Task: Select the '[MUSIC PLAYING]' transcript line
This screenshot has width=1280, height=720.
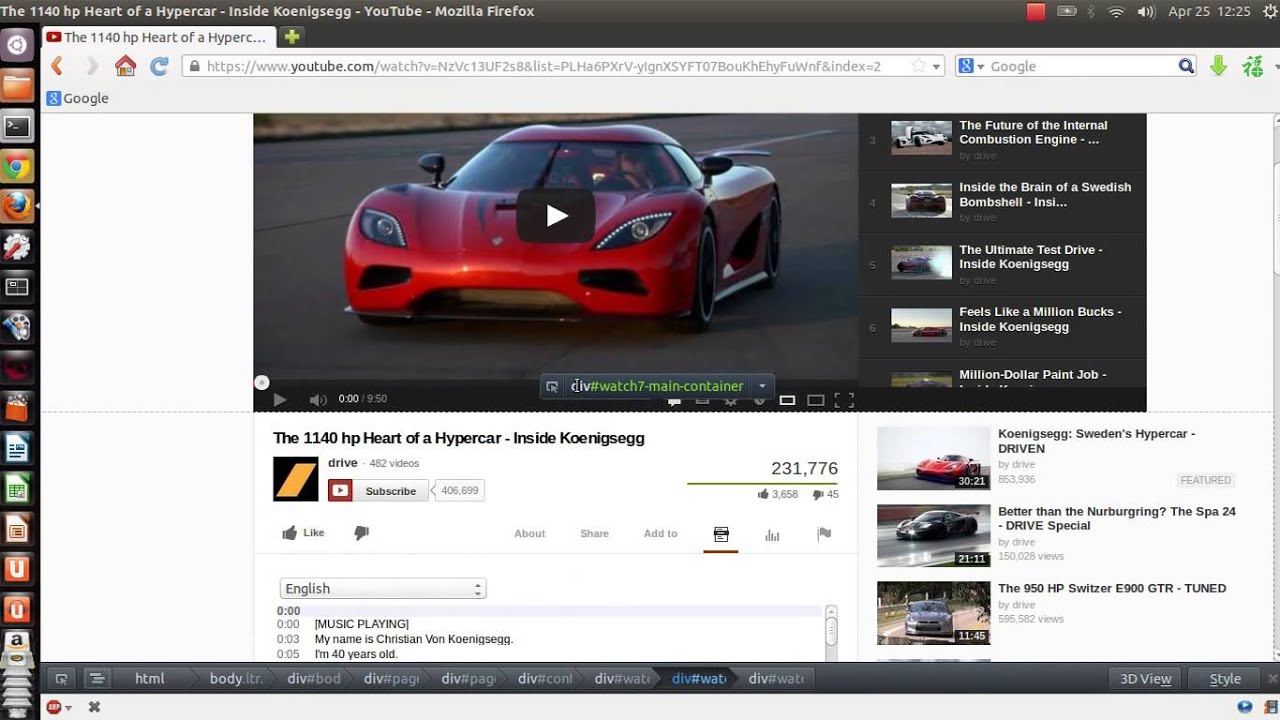Action: tap(362, 624)
